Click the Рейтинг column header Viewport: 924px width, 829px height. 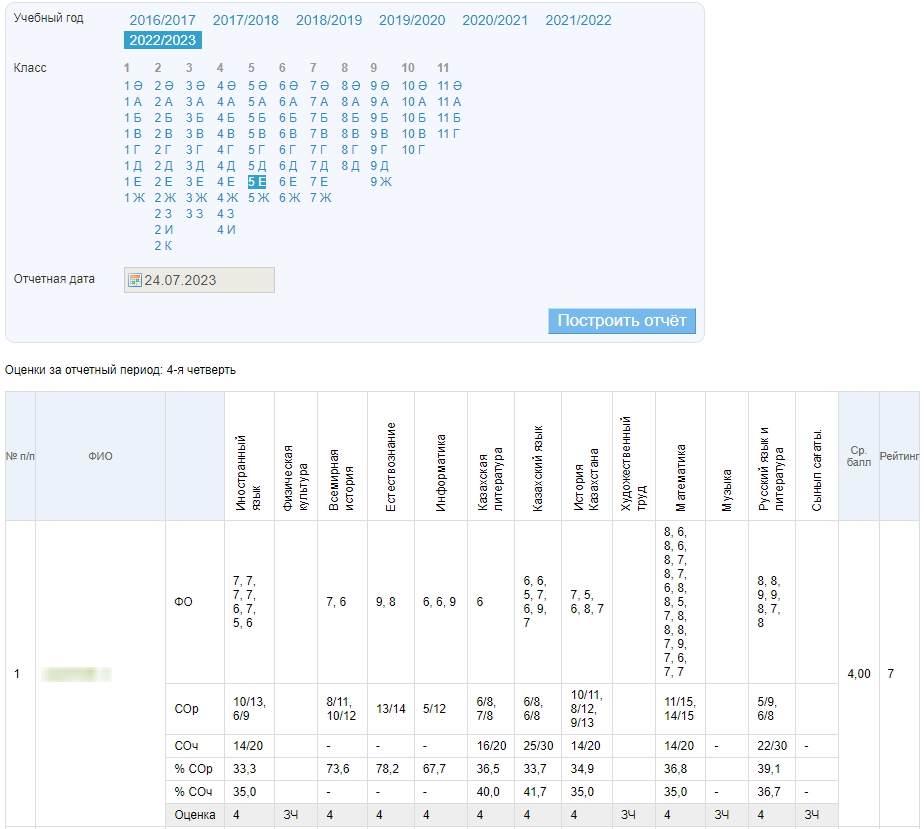pyautogui.click(x=899, y=456)
